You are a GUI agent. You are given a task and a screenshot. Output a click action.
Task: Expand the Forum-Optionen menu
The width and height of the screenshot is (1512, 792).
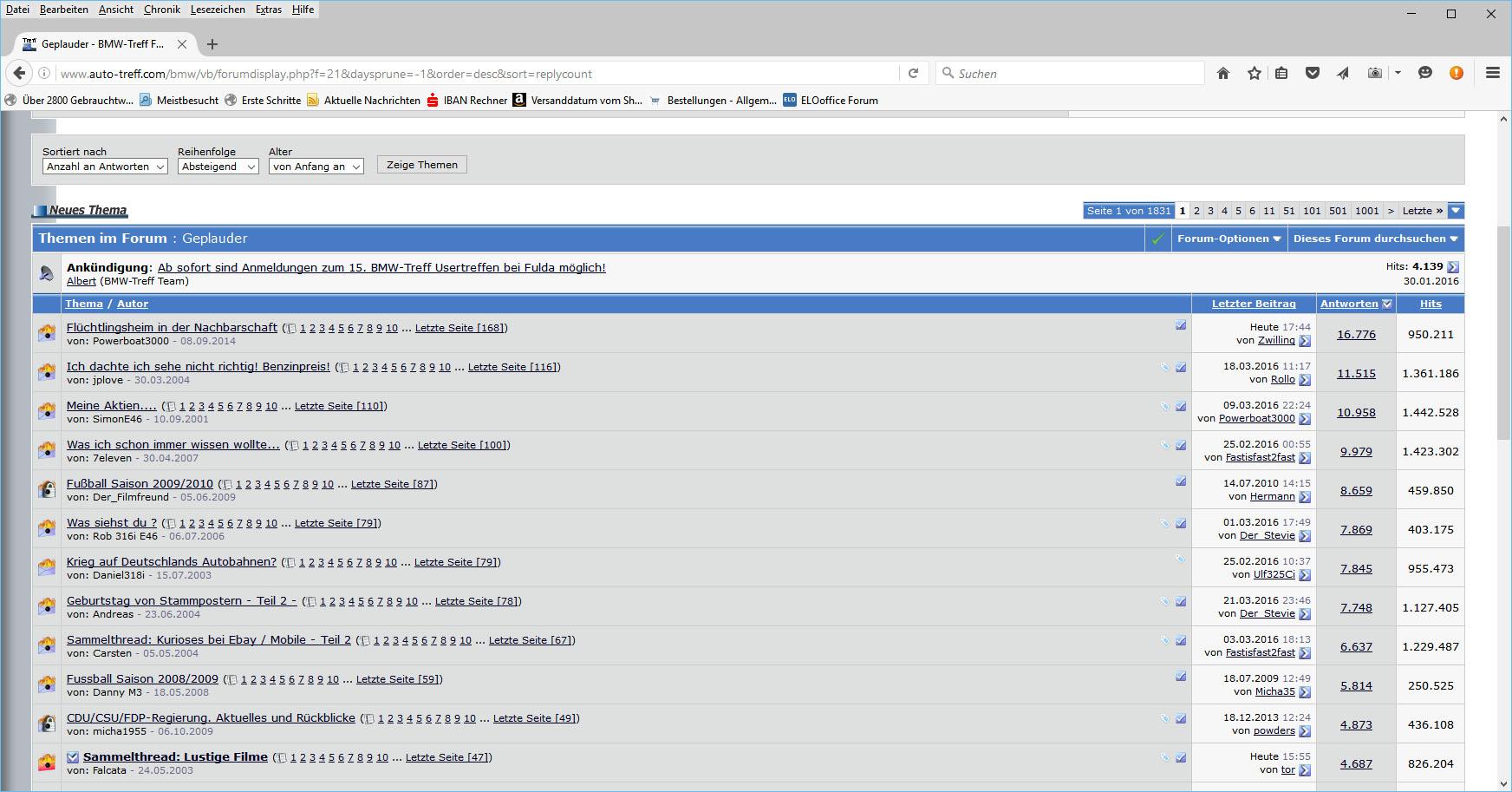click(1228, 239)
